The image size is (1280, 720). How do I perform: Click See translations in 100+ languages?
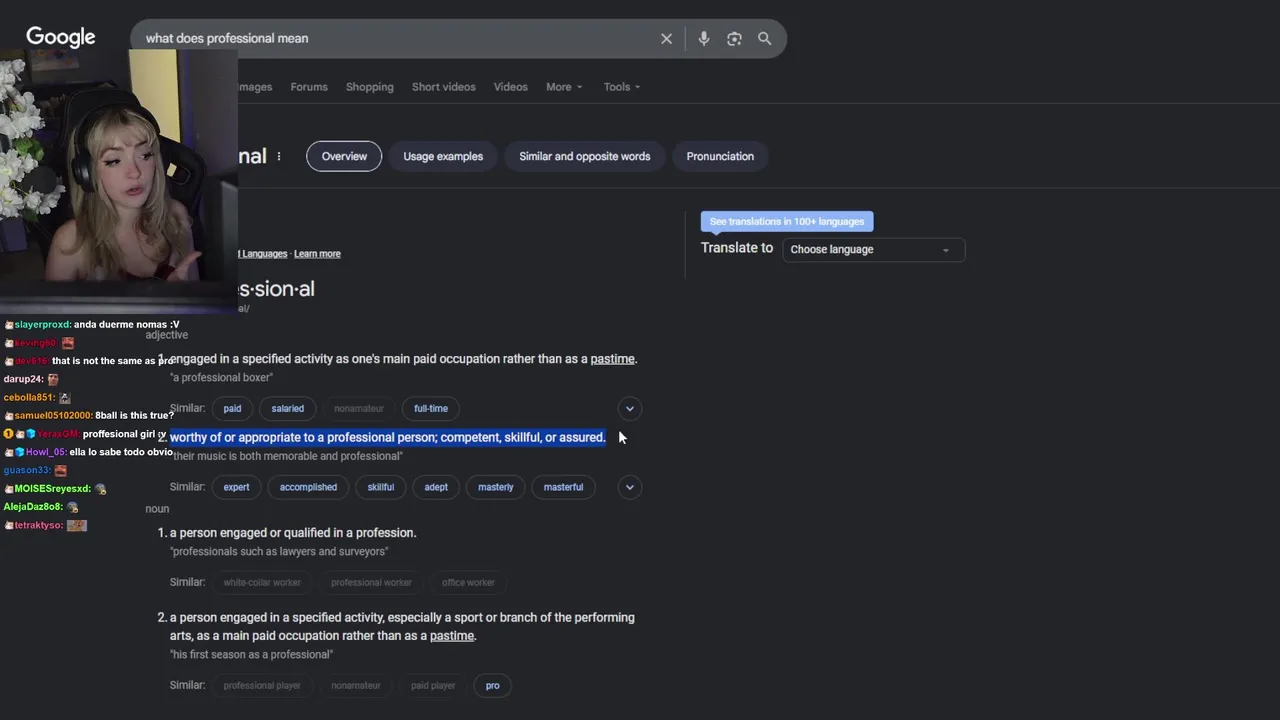(787, 221)
